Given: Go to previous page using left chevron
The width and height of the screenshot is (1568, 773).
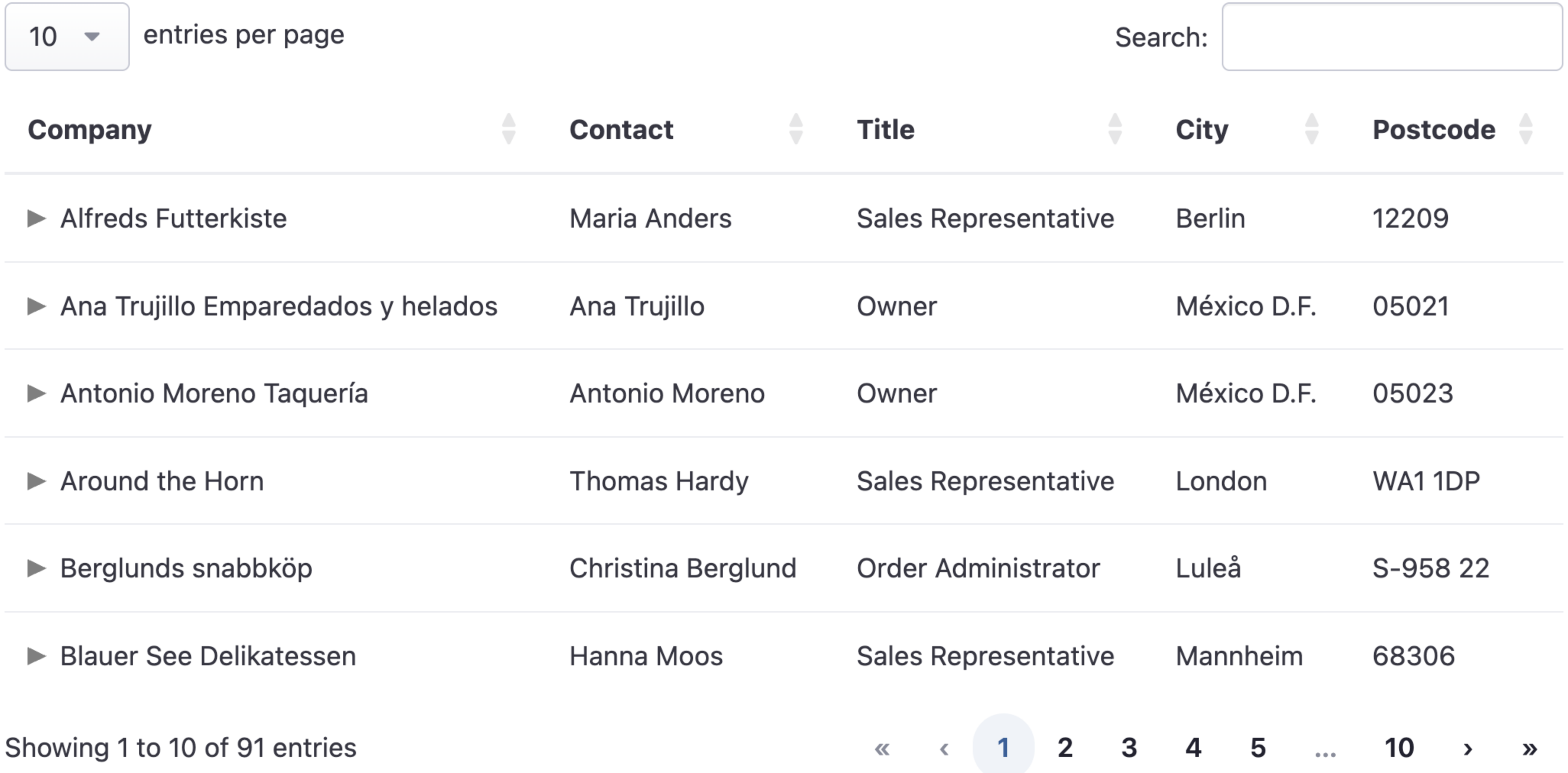Looking at the screenshot, I should [x=943, y=747].
